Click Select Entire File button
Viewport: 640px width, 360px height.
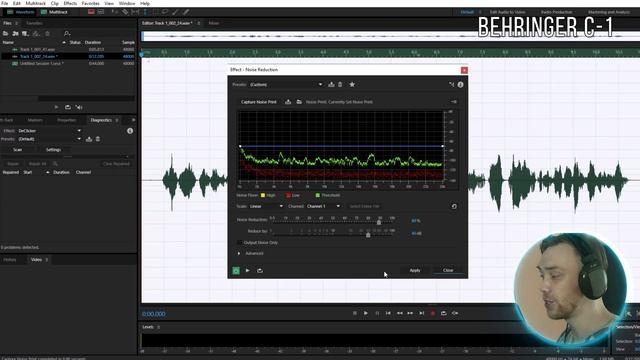tap(364, 206)
